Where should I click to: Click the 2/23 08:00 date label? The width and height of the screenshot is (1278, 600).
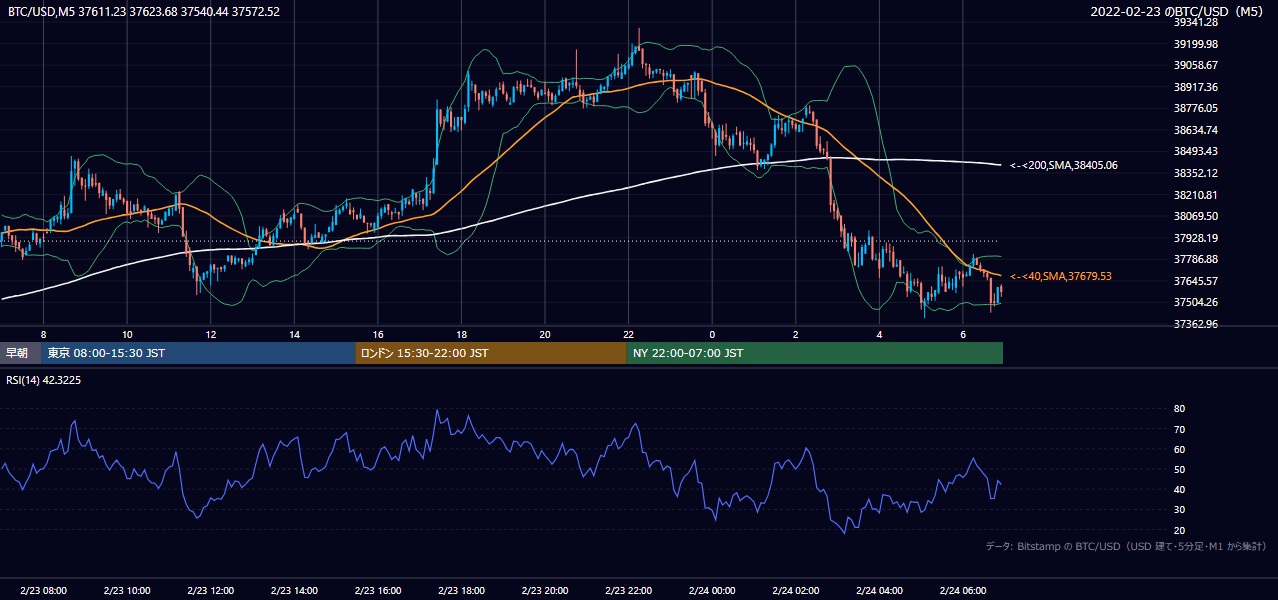coord(43,591)
